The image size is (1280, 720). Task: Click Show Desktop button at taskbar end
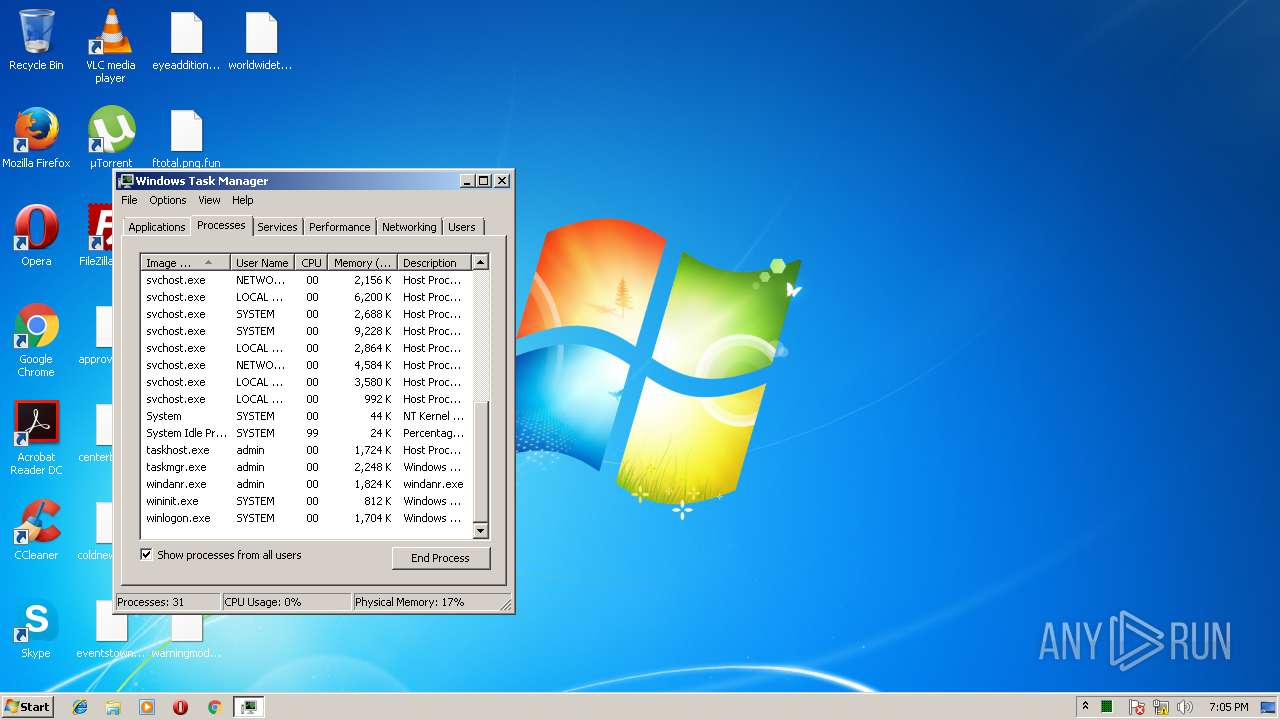point(1270,707)
